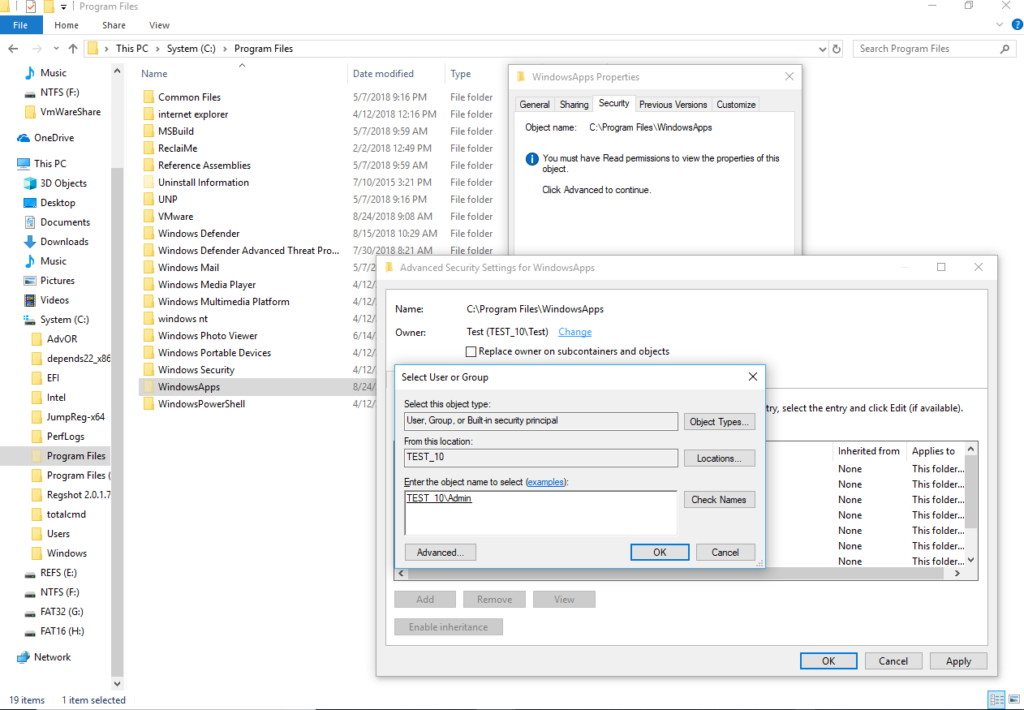The image size is (1024, 710).
Task: Click the OneDrive cloud icon in sidebar
Action: pyautogui.click(x=23, y=138)
